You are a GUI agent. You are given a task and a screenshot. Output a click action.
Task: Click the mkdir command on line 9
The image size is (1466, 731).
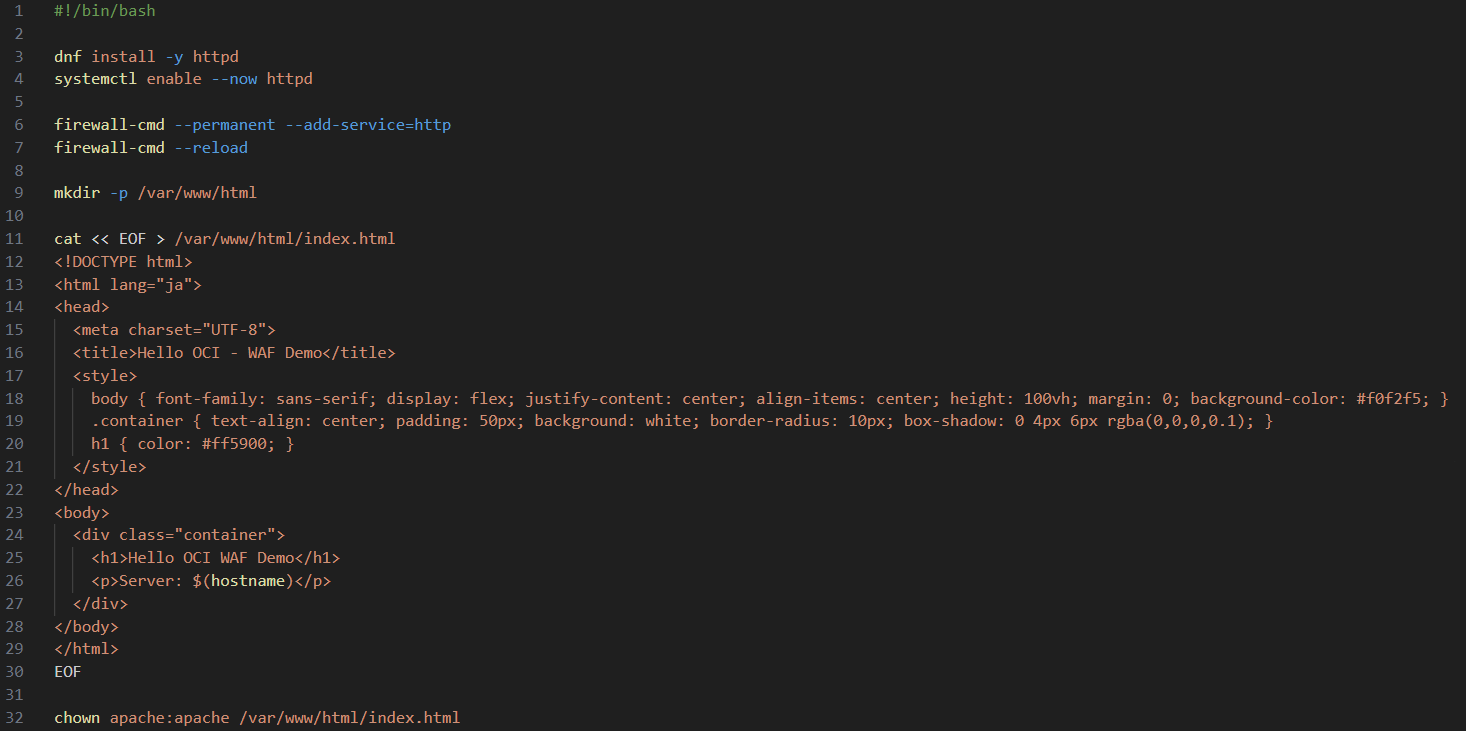point(77,193)
